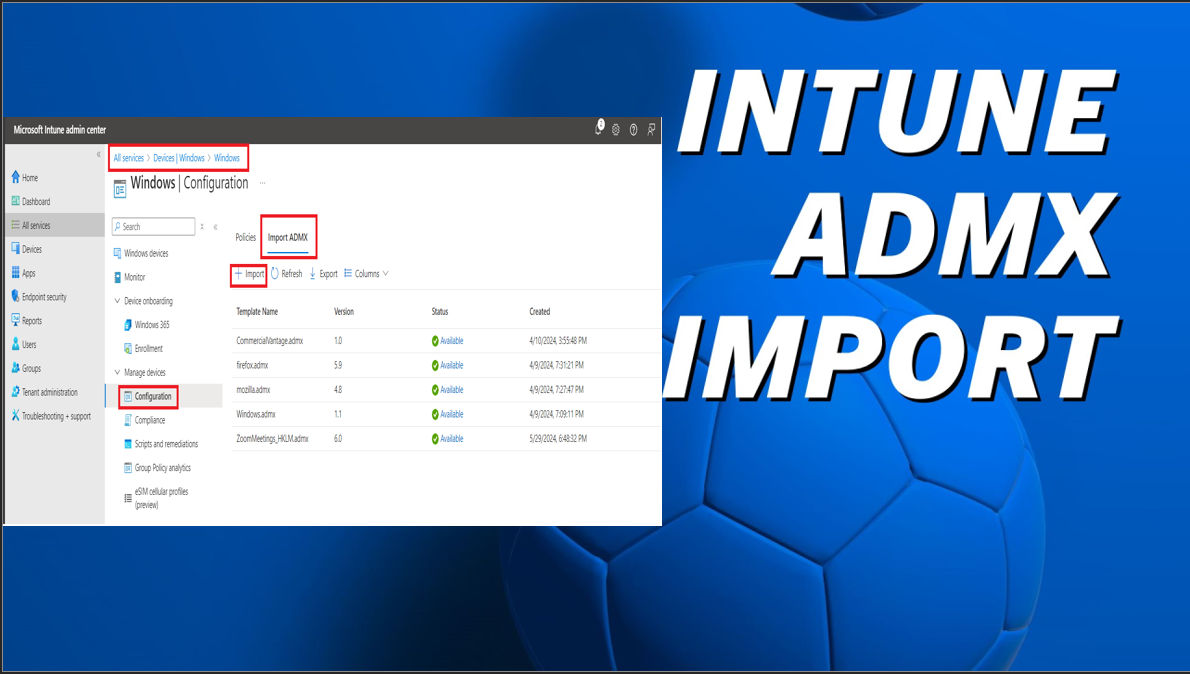The image size is (1190, 674).
Task: Open the Columns dropdown
Action: pos(366,273)
